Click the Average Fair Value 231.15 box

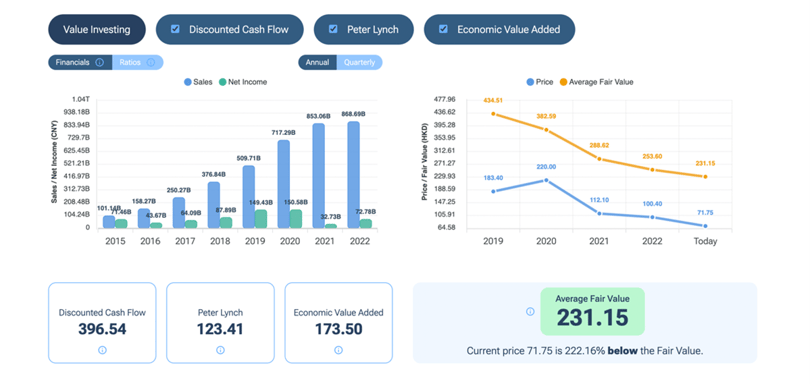click(593, 312)
